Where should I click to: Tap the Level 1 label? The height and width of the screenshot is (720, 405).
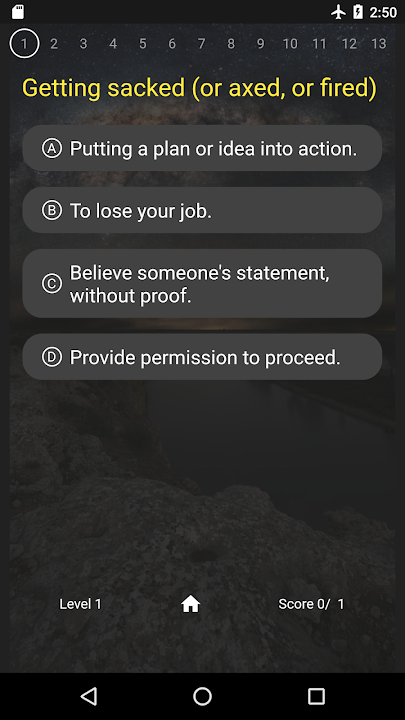[80, 604]
